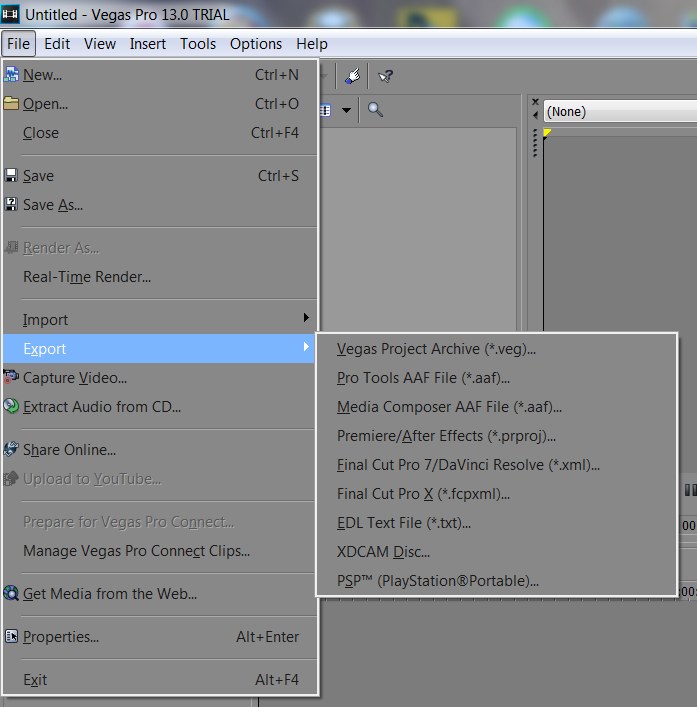697x707 pixels.
Task: Click the Properties icon in File menu
Action: click(x=11, y=636)
